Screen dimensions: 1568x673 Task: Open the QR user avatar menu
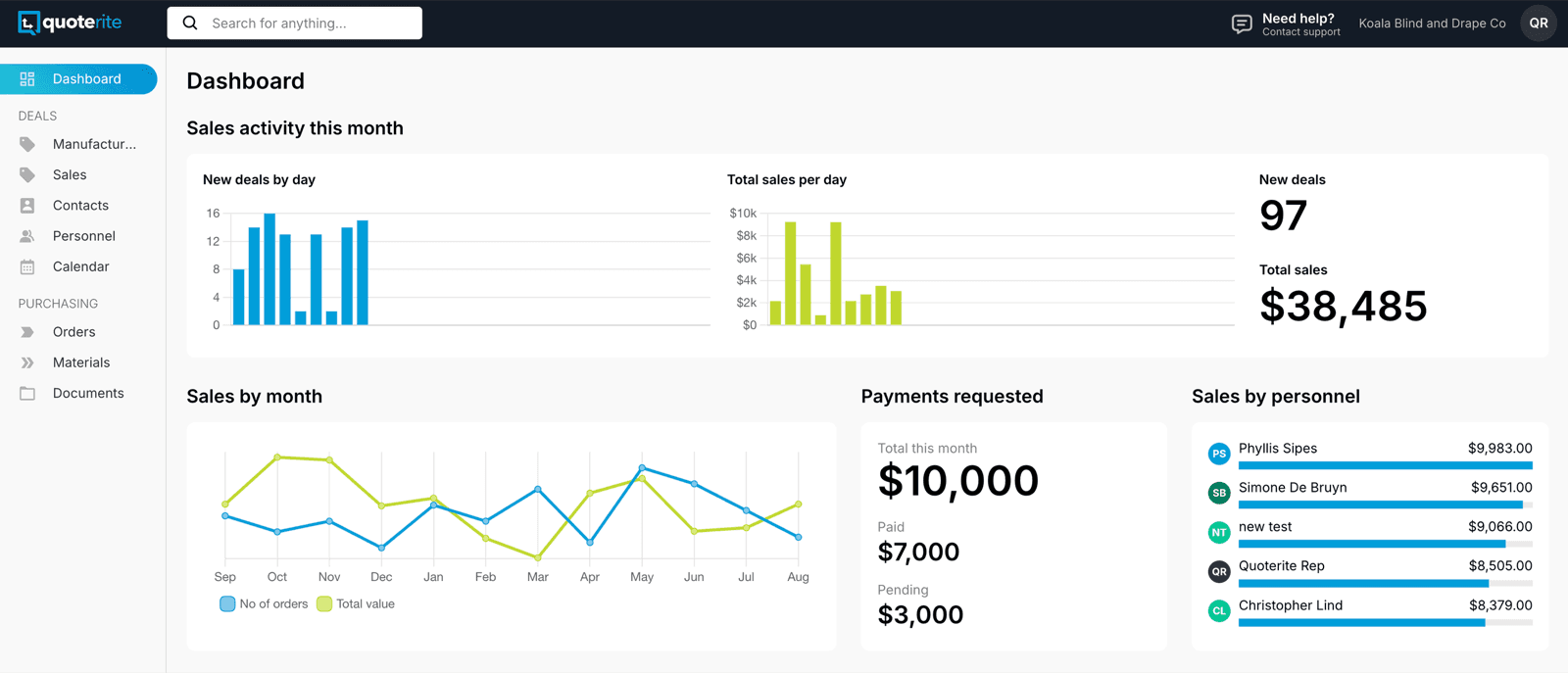pos(1539,23)
